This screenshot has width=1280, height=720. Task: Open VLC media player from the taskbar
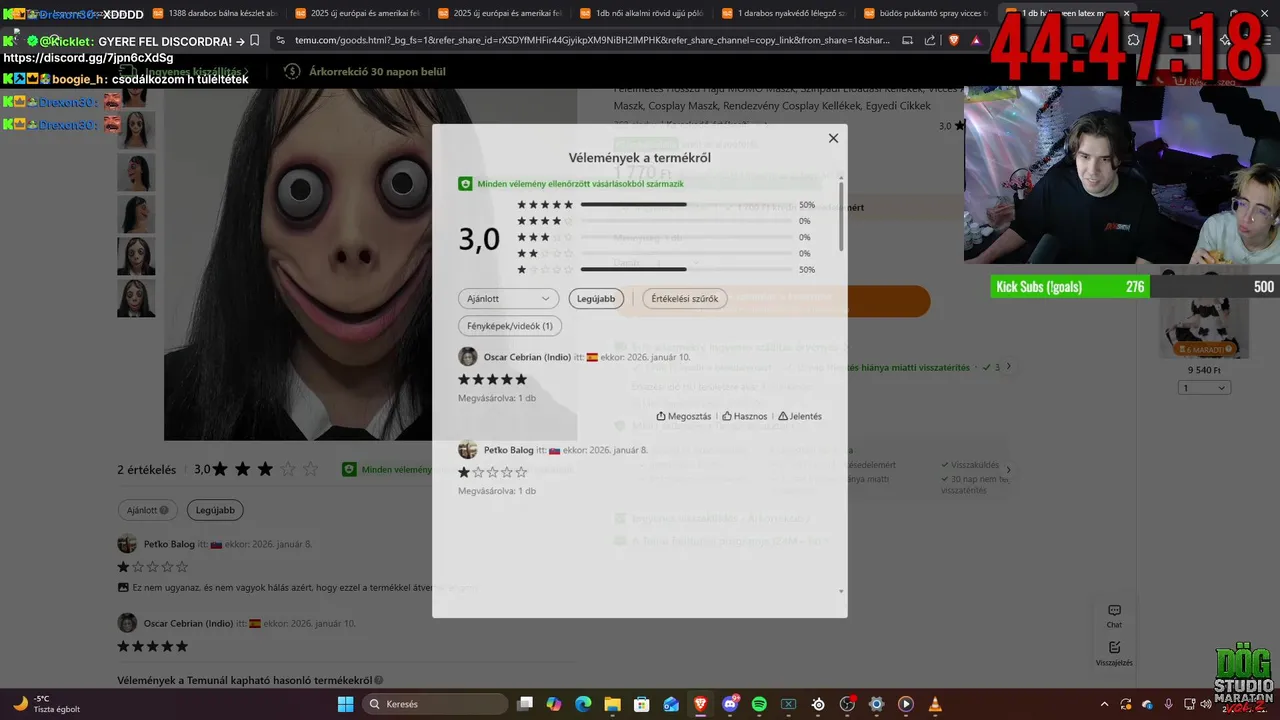935,704
